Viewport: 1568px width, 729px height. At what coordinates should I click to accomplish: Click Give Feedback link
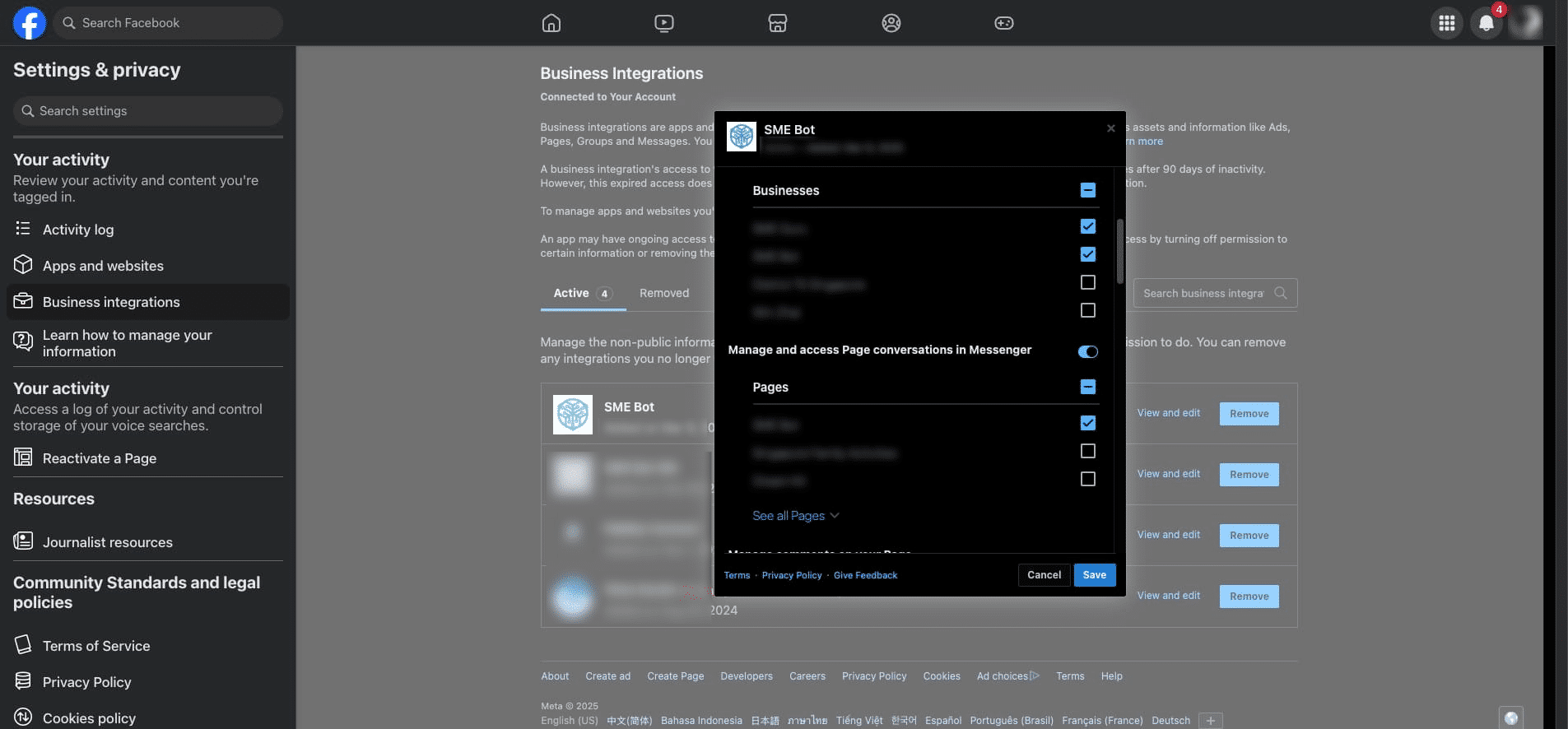pyautogui.click(x=865, y=576)
